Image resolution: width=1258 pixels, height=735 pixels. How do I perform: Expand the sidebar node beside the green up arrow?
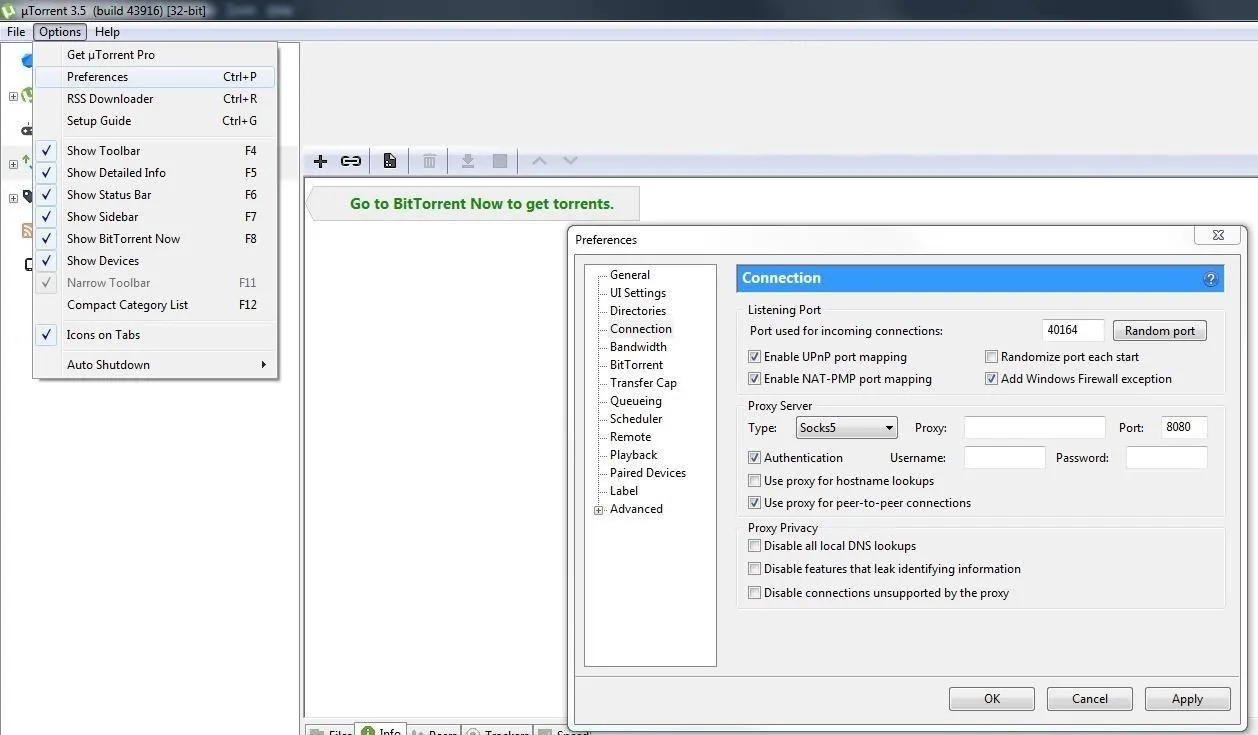pyautogui.click(x=13, y=164)
